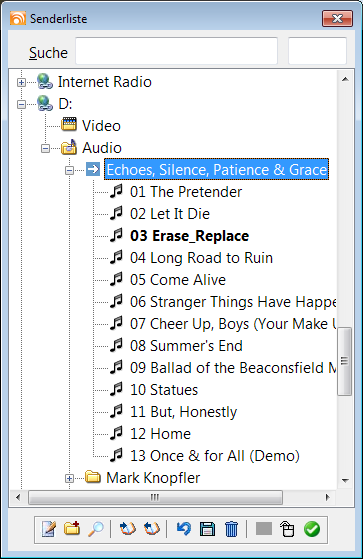Click the horizontal scrollbar right arrow

pos(327,497)
